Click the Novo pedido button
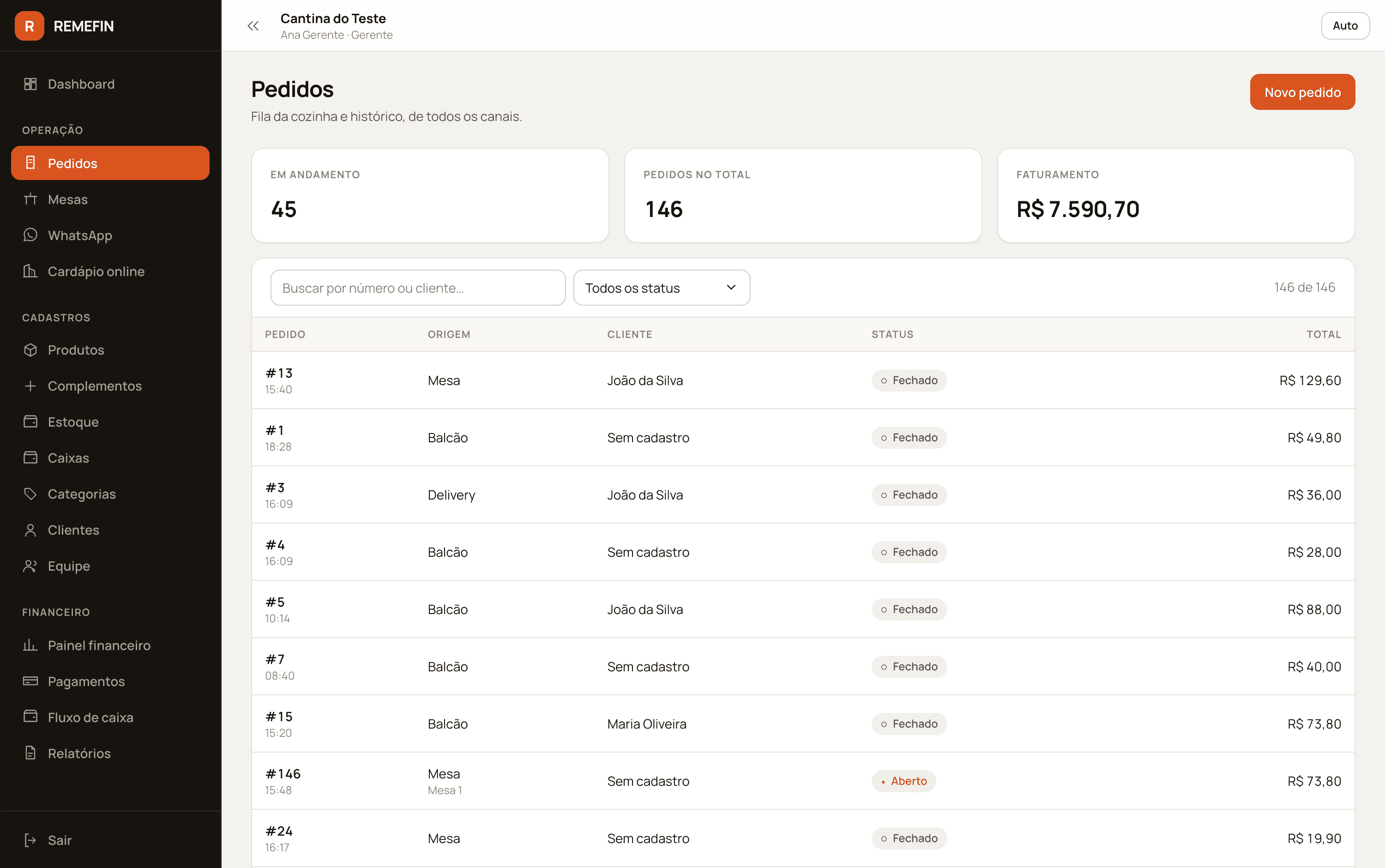The width and height of the screenshot is (1385, 868). [1302, 92]
